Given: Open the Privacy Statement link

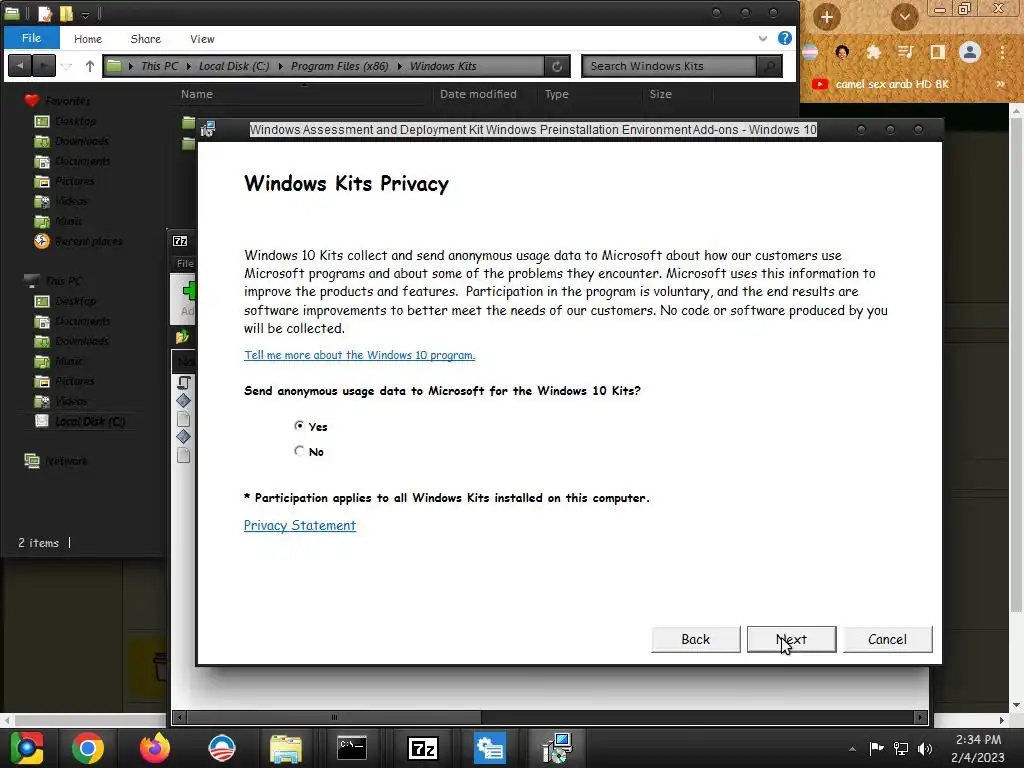Looking at the screenshot, I should pos(300,525).
